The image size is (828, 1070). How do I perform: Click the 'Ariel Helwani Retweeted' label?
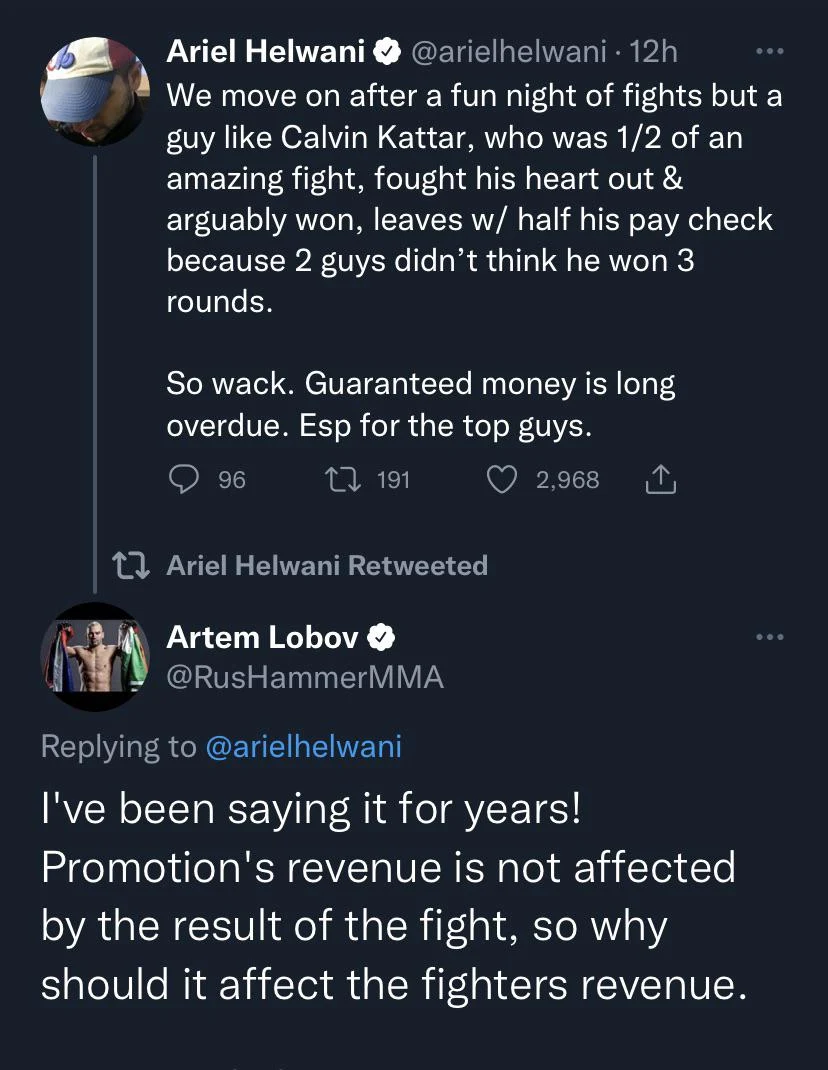point(327,565)
